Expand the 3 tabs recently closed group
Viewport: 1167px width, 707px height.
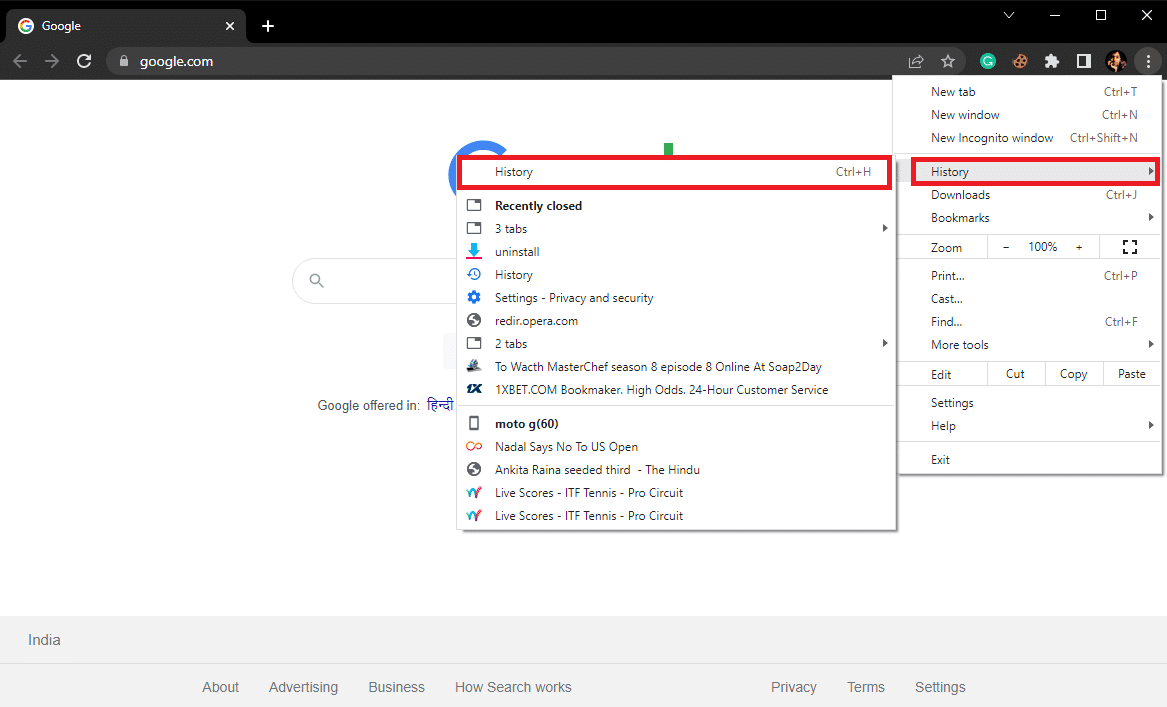coord(676,228)
